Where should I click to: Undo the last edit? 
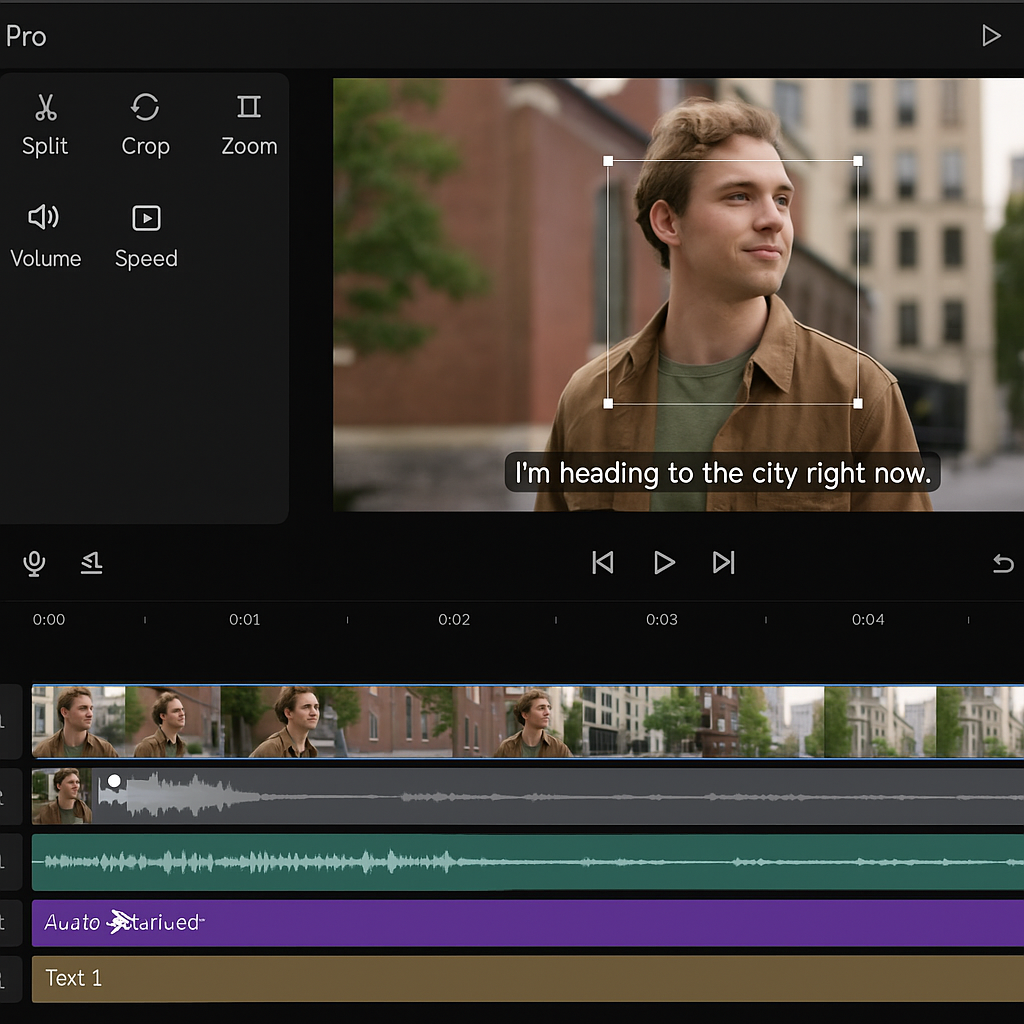1002,563
